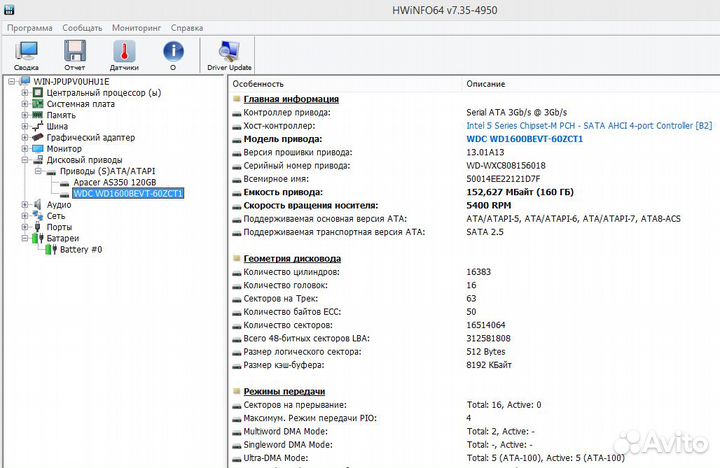Image resolution: width=720 pixels, height=468 pixels.
Task: Expand the Монитор tree node
Action: 25,149
